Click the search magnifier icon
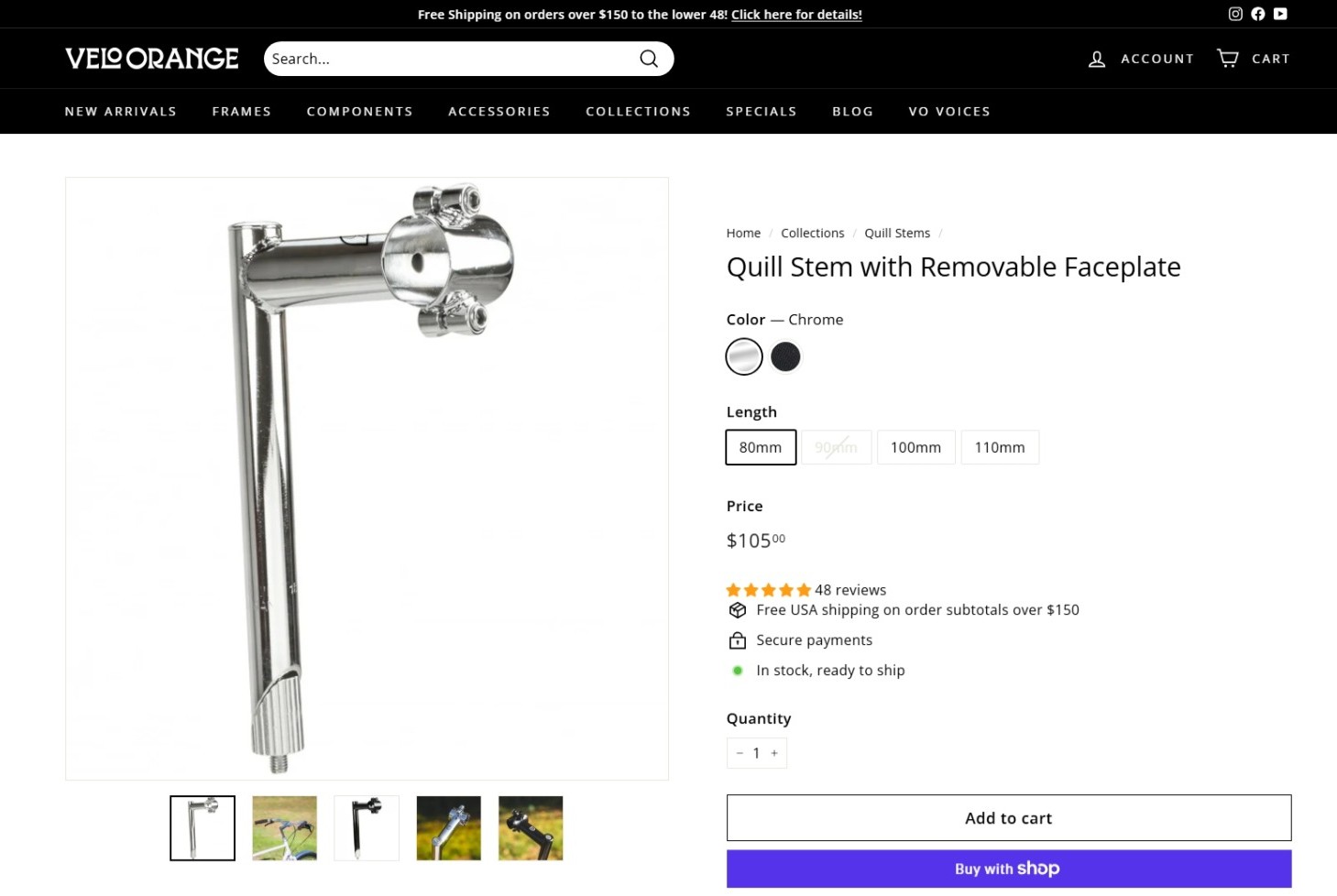Viewport: 1337px width, 896px height. [649, 59]
